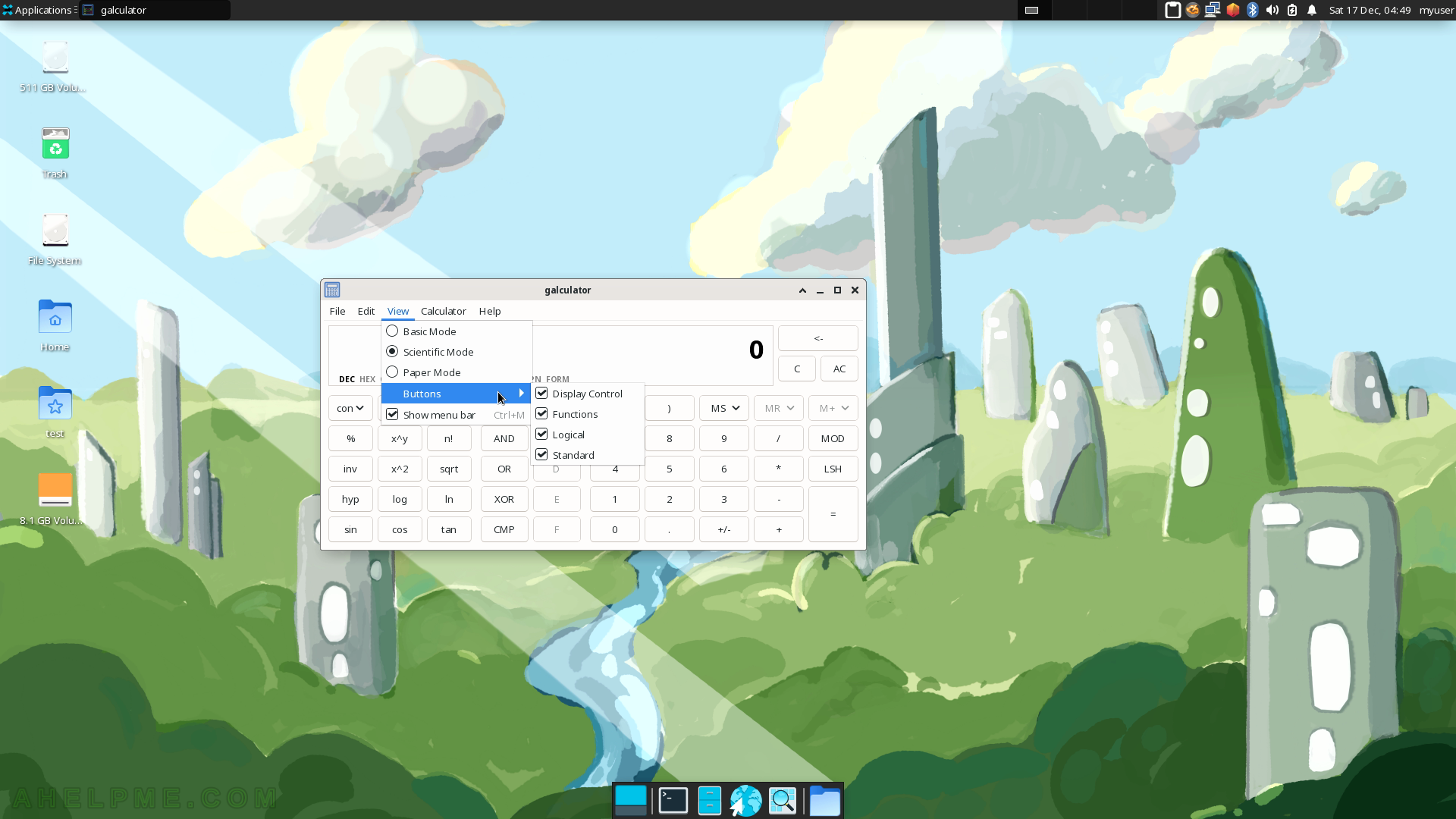Viewport: 1456px width, 819px height.
Task: Click the +/- sign button
Action: click(724, 529)
